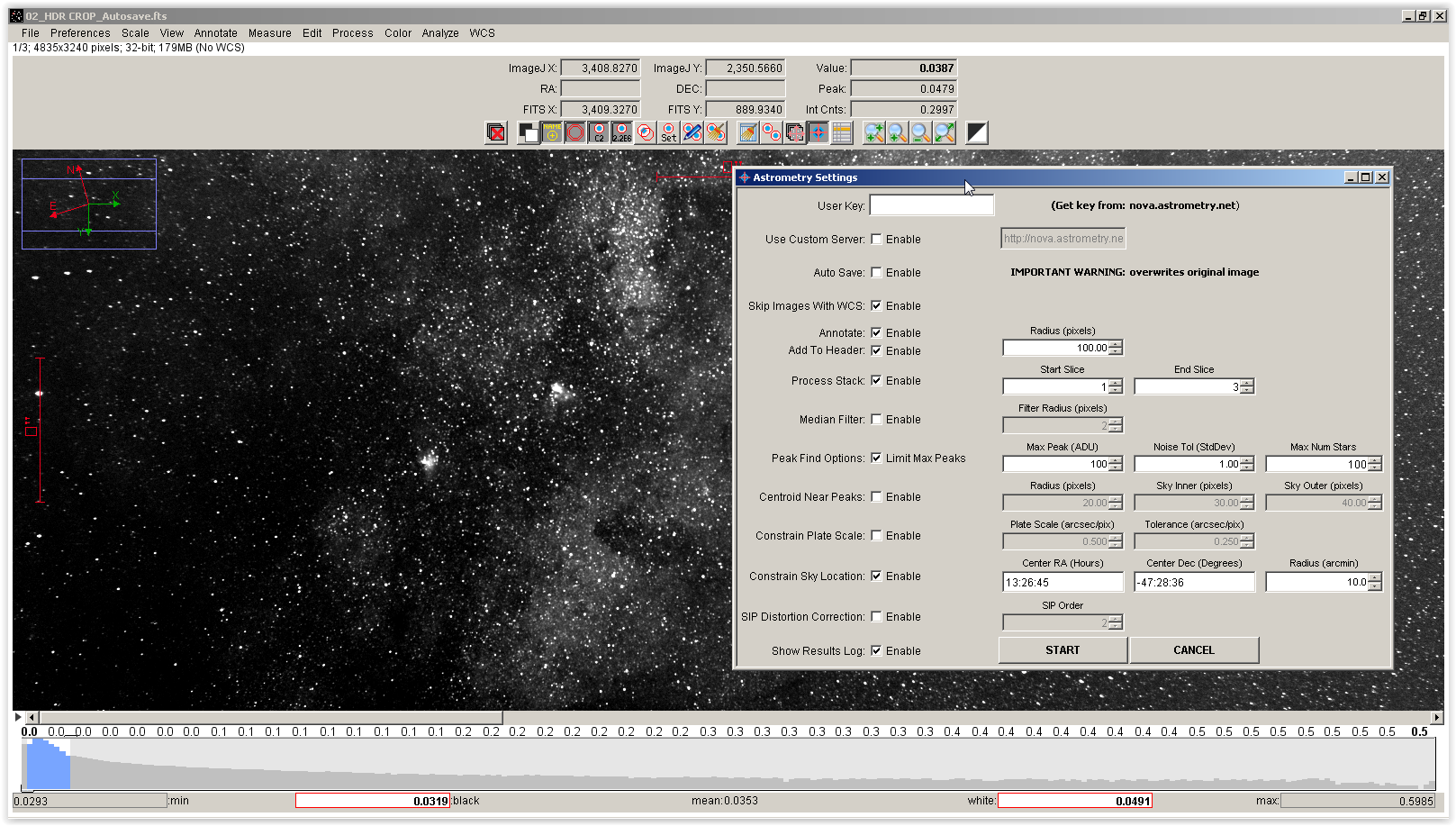Screen dimensions: 1456x826
Task: Click the START button
Action: 1063,650
